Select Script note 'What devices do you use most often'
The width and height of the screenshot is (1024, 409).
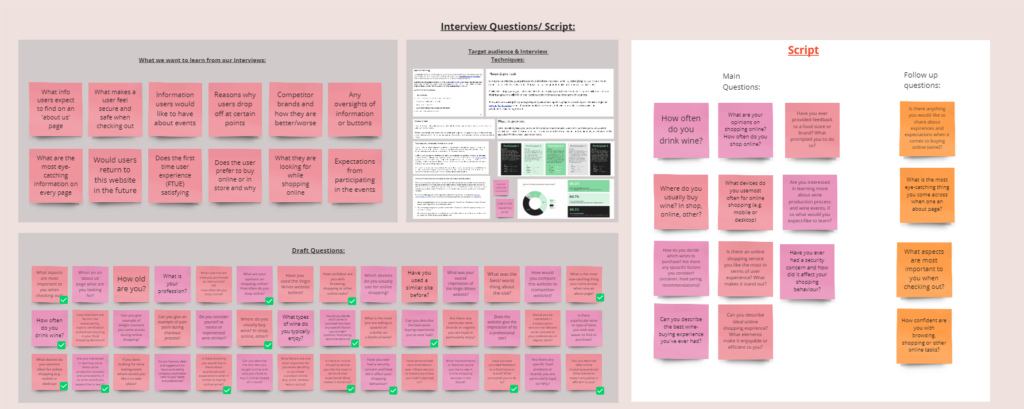tap(745, 202)
